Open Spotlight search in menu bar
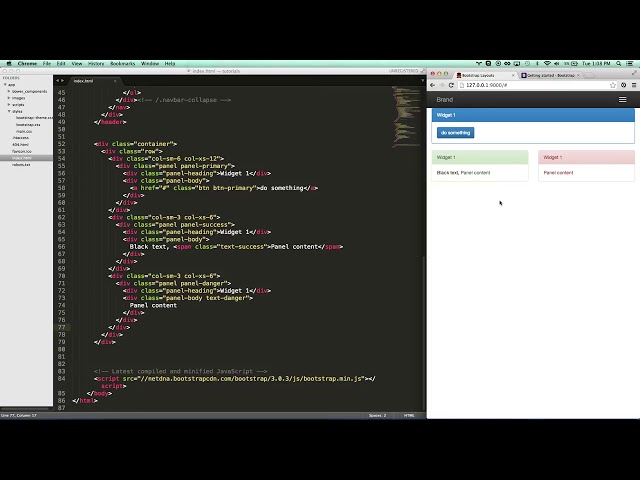This screenshot has width=640, height=480. [619, 64]
